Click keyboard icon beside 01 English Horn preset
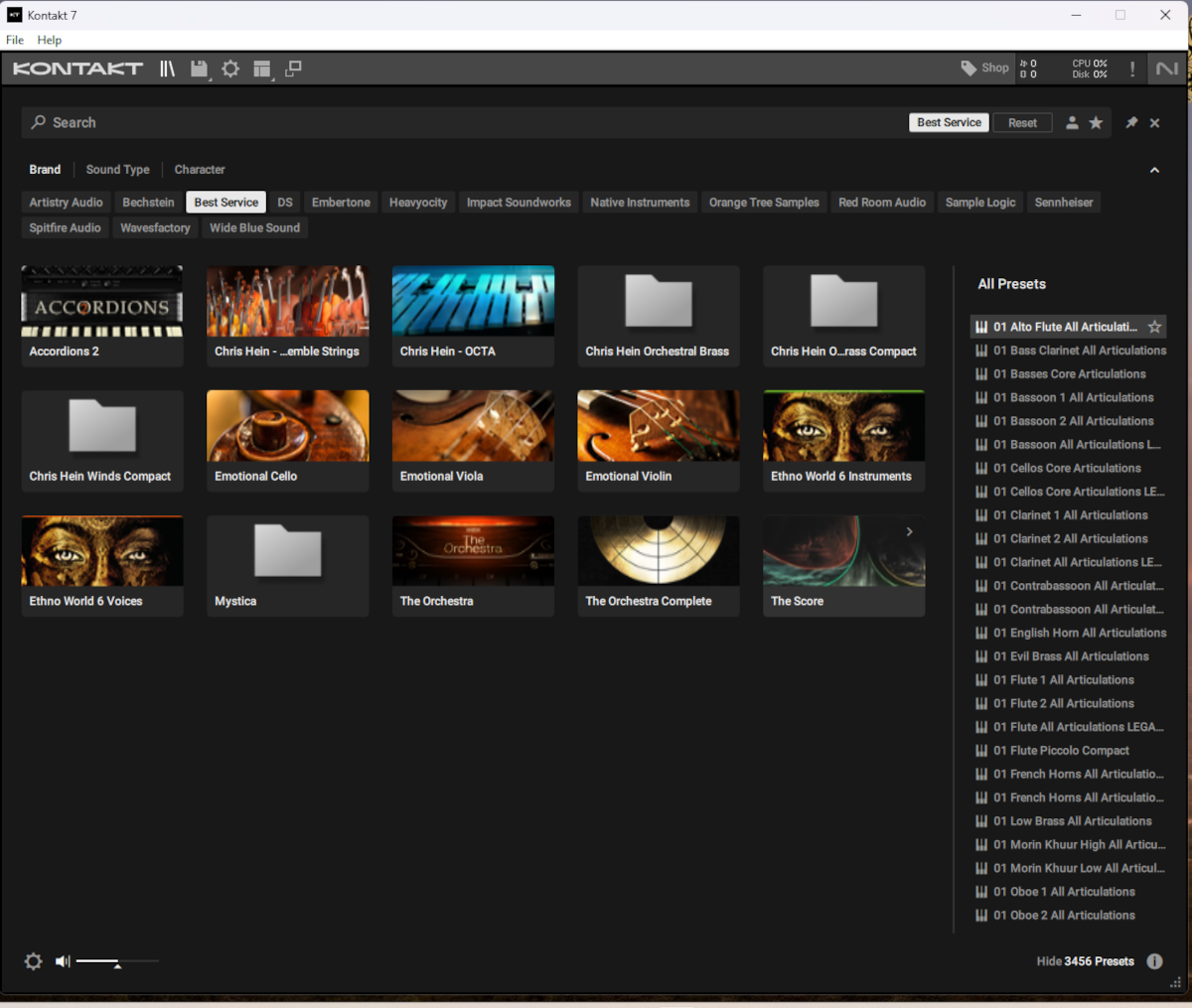The height and width of the screenshot is (1008, 1192). [x=981, y=633]
